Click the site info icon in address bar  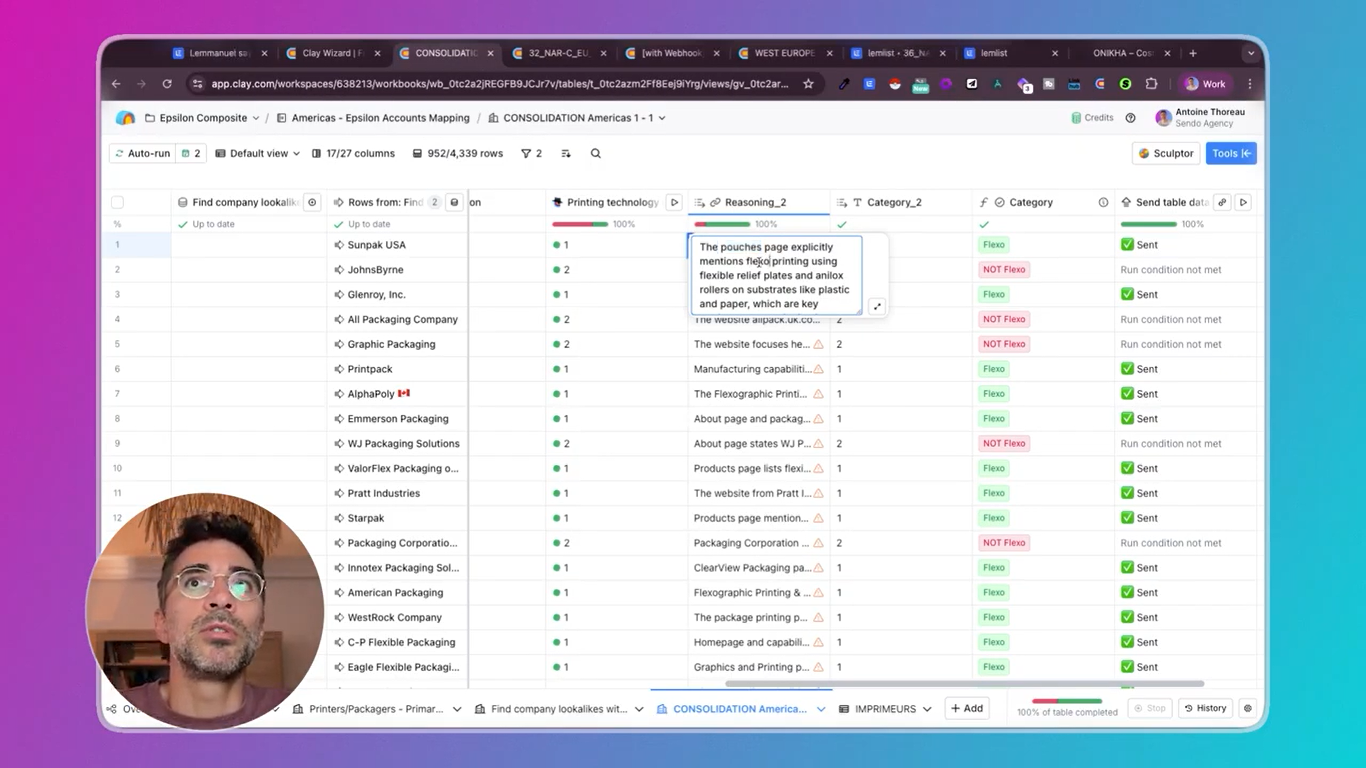pyautogui.click(x=197, y=84)
